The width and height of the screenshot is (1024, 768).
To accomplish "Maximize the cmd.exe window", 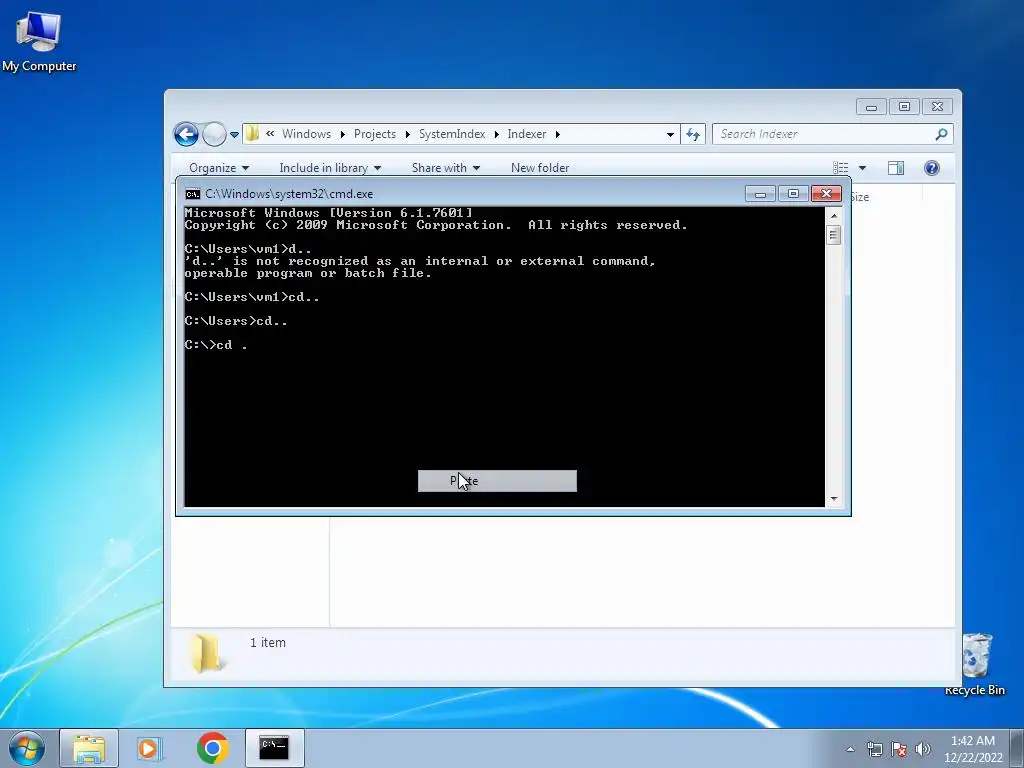I will [793, 193].
